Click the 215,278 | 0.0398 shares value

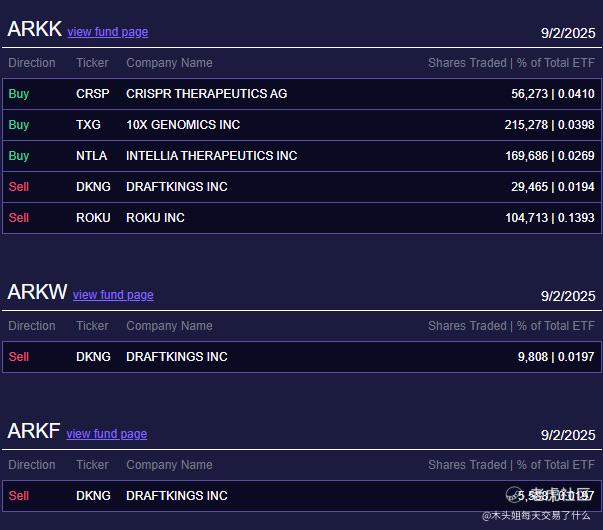tap(550, 125)
